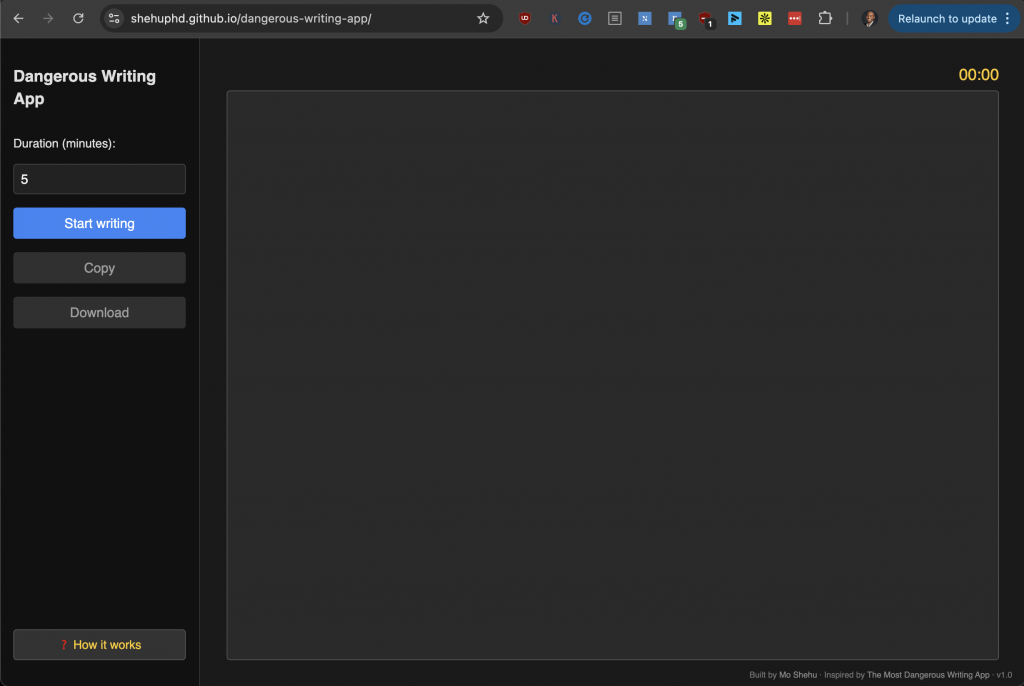Open the Extensions puzzle-piece menu
1024x686 pixels.
click(x=825, y=18)
